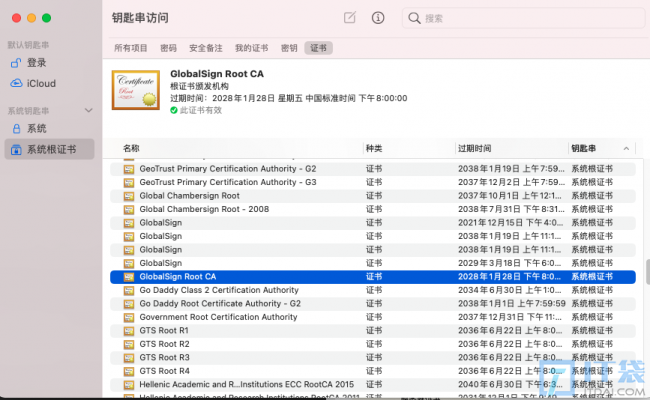The width and height of the screenshot is (650, 400).
Task: Click cloud icon beside iCloud keychain
Action: point(16,83)
